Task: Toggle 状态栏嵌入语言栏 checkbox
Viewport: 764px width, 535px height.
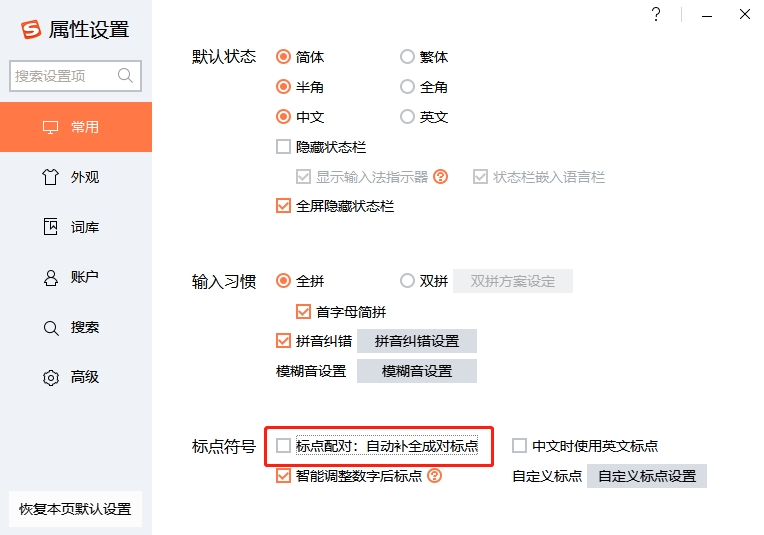Action: [480, 176]
